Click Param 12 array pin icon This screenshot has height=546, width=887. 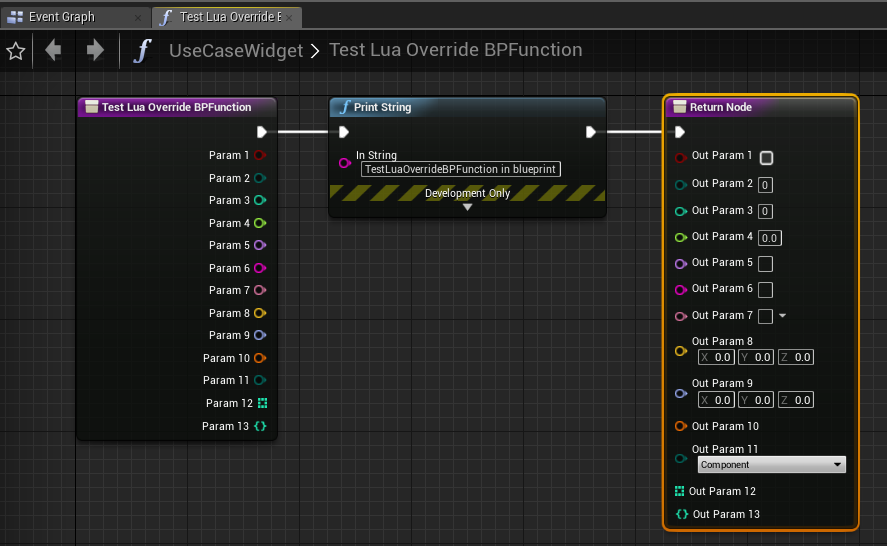coord(262,403)
